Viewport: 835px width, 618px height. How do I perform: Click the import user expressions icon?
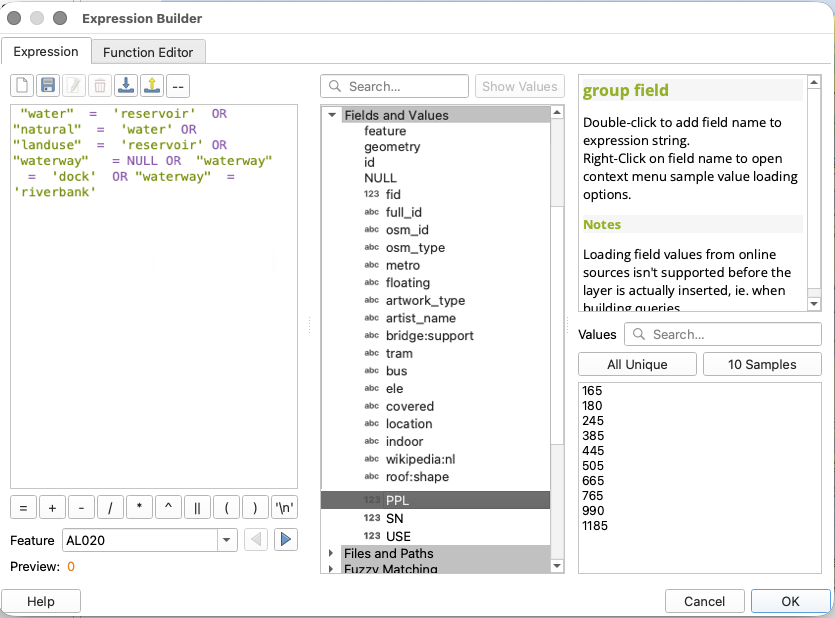(126, 86)
